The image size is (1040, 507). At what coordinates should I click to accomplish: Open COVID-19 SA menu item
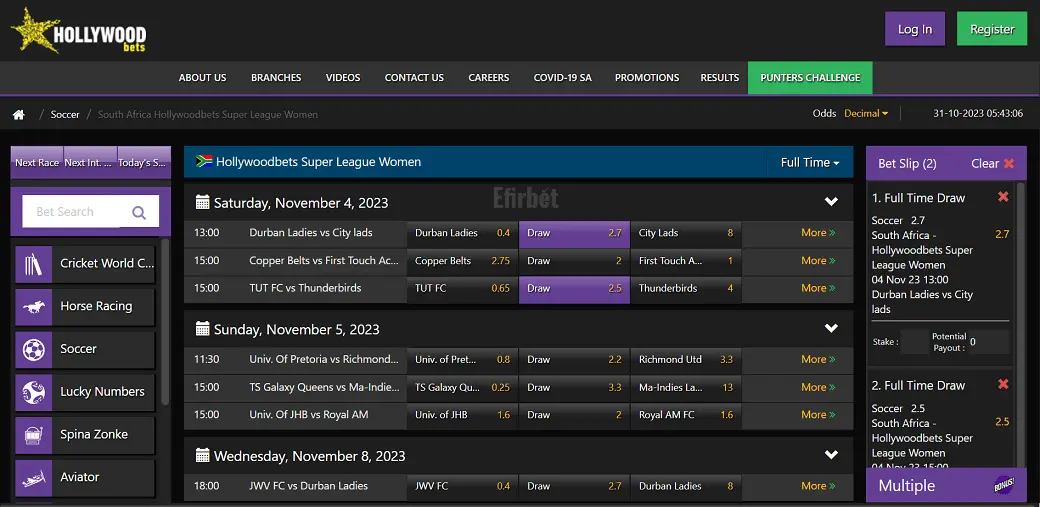(562, 78)
